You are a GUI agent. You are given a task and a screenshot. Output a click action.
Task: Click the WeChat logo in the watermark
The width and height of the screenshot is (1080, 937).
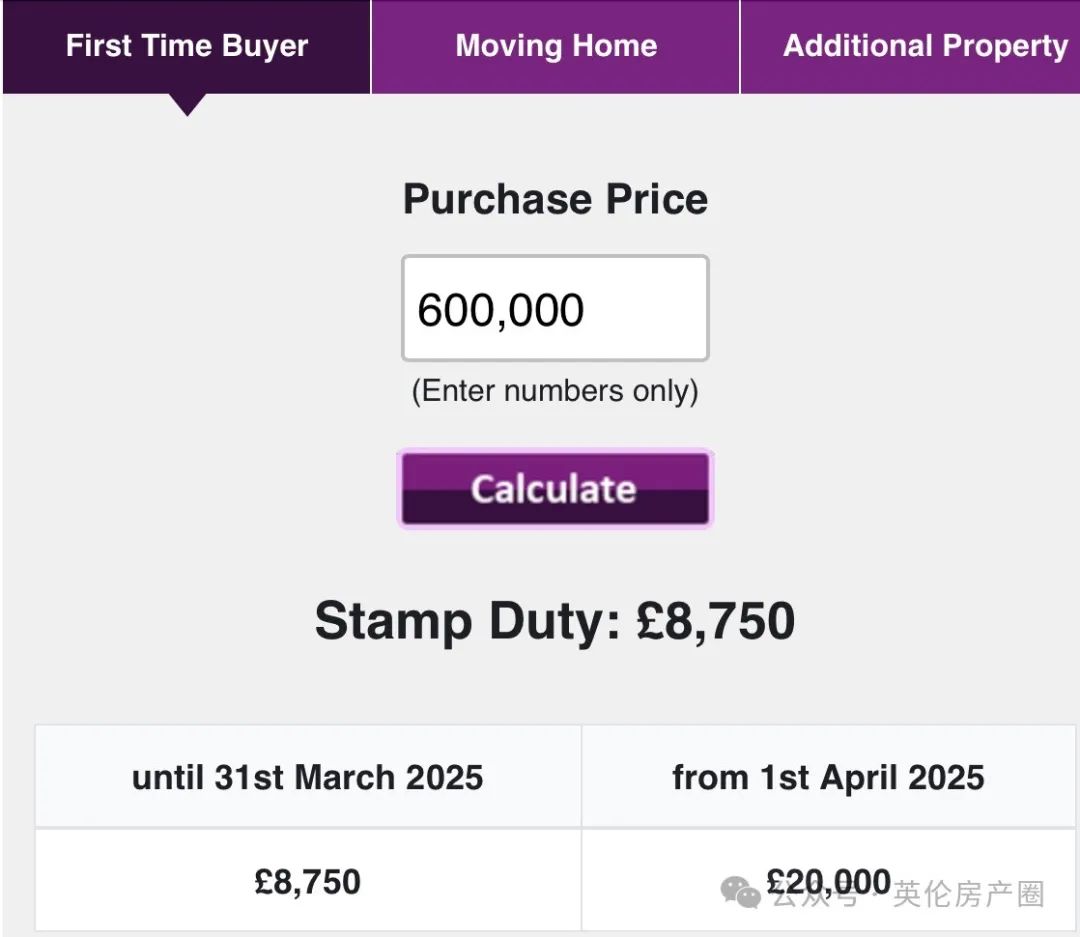click(740, 892)
